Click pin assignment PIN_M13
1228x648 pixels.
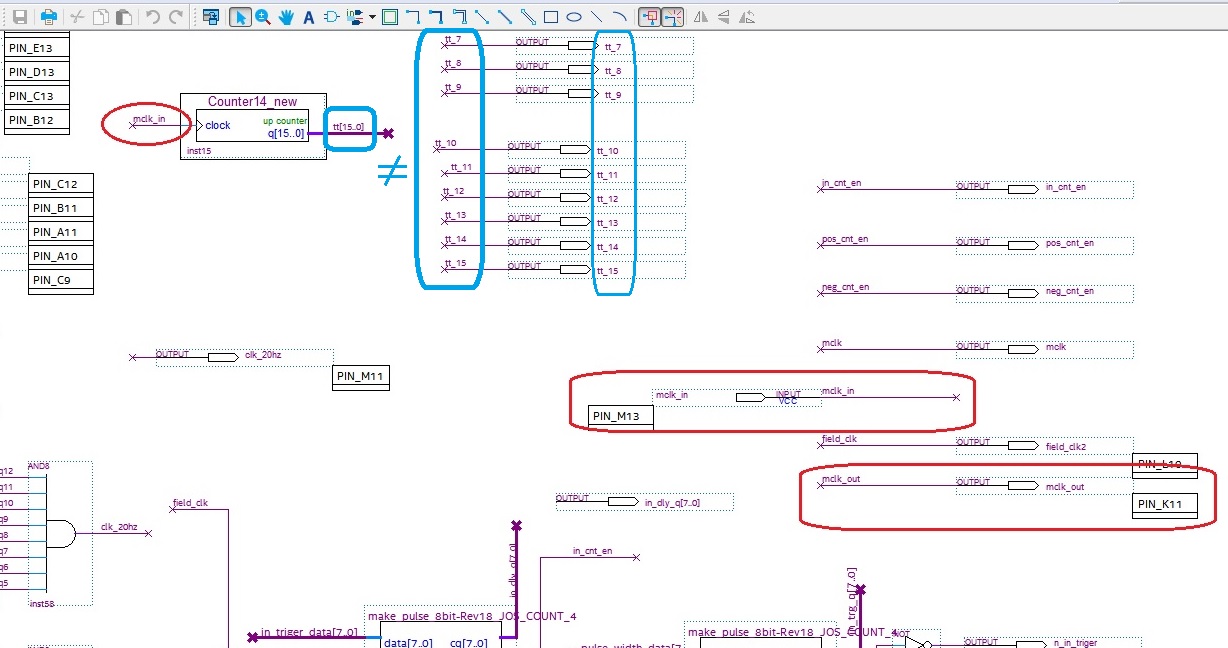click(621, 417)
